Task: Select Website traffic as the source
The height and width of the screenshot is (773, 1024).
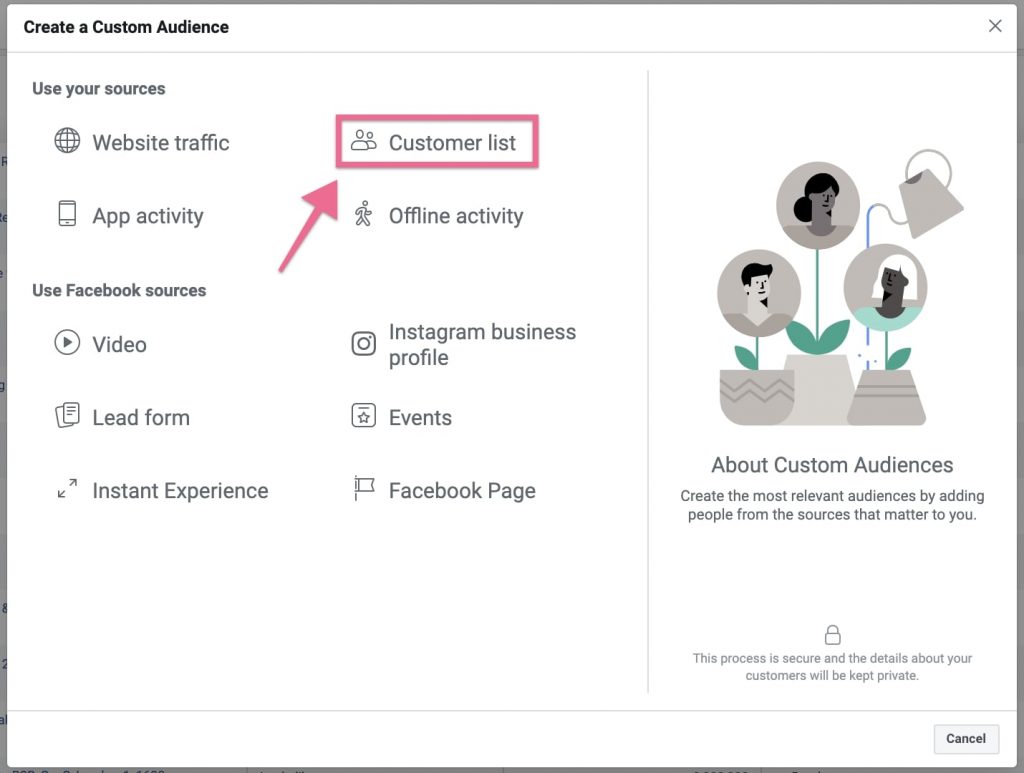Action: click(x=161, y=143)
